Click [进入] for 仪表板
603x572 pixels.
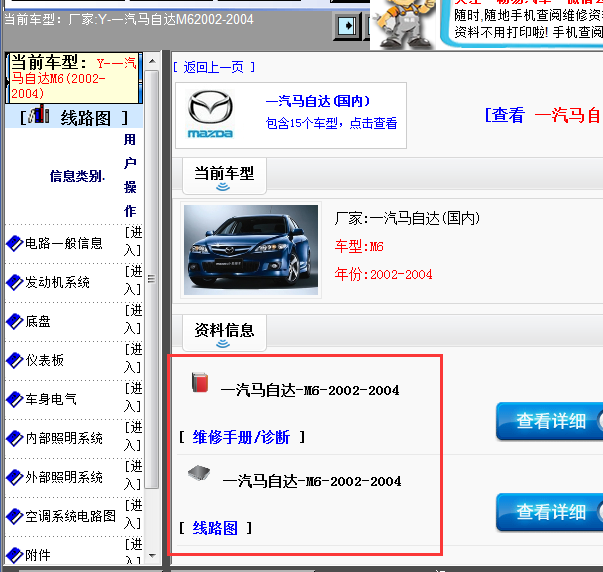point(133,359)
